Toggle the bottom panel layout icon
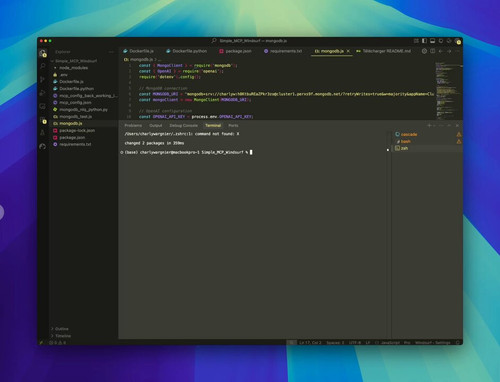The image size is (500, 382). pos(433,41)
